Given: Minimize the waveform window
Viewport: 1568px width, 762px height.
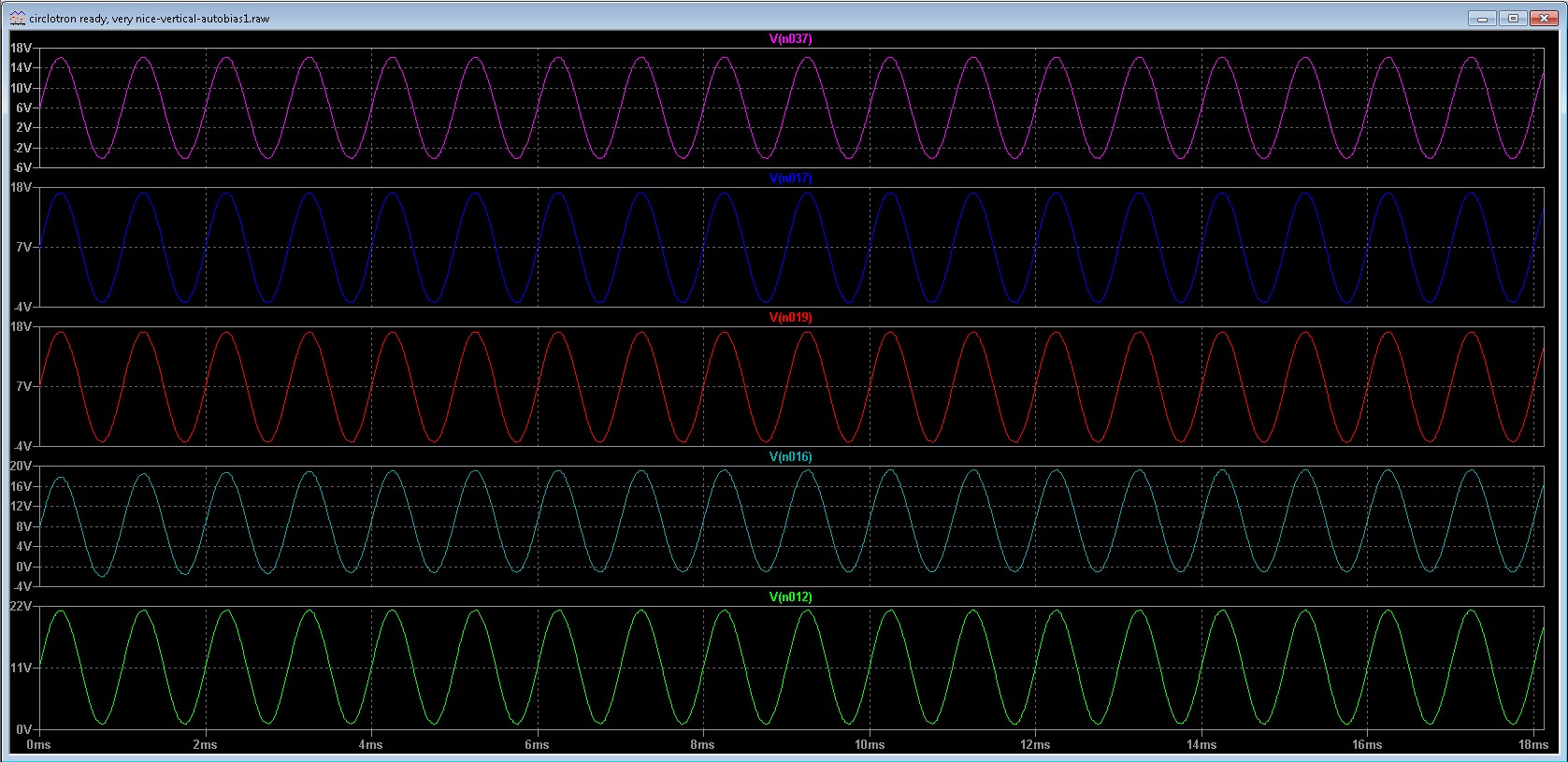Looking at the screenshot, I should (1482, 18).
